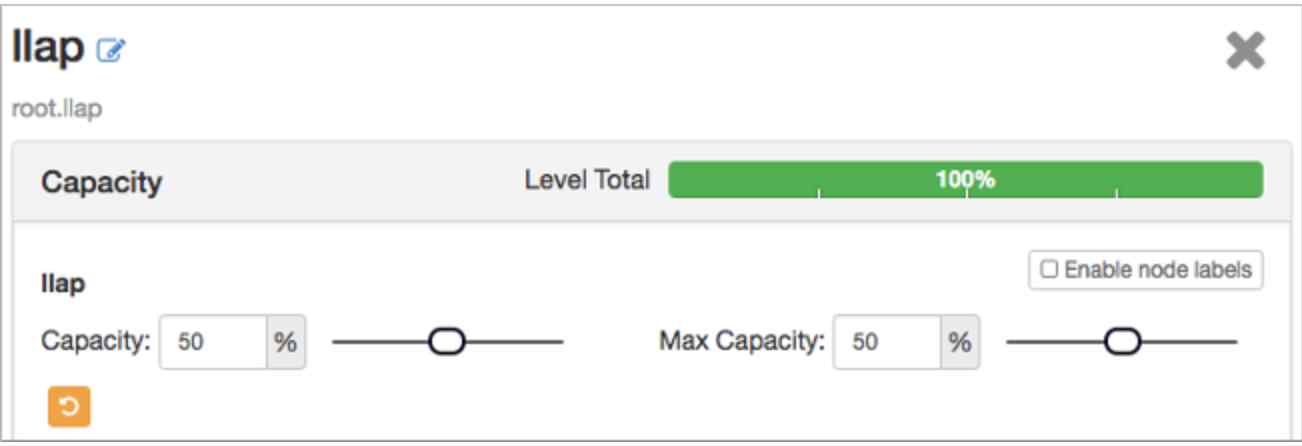Click the % addon next to Capacity field
Viewport: 1302px width, 446px height.
[x=285, y=342]
